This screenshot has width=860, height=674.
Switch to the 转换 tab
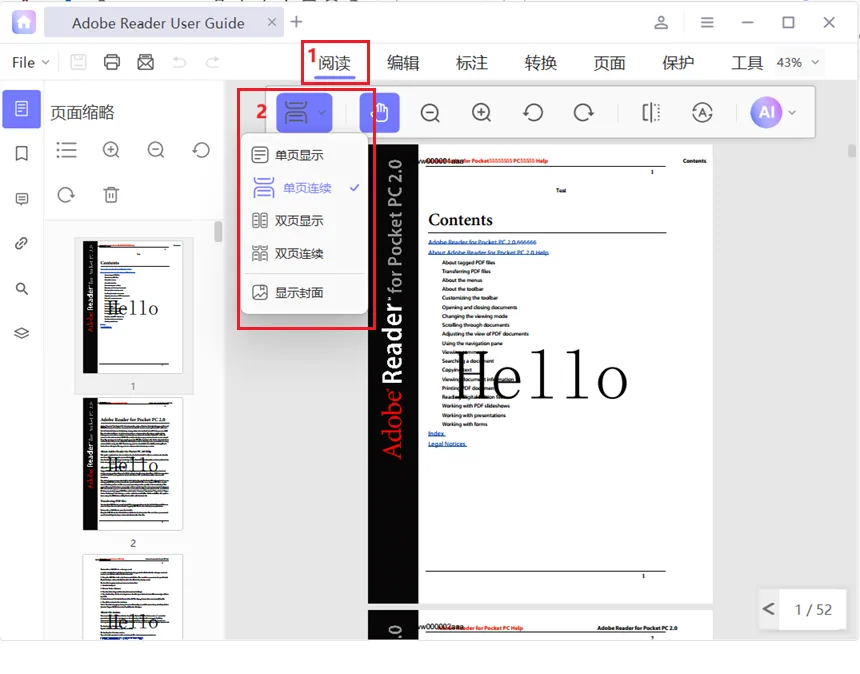[x=540, y=63]
